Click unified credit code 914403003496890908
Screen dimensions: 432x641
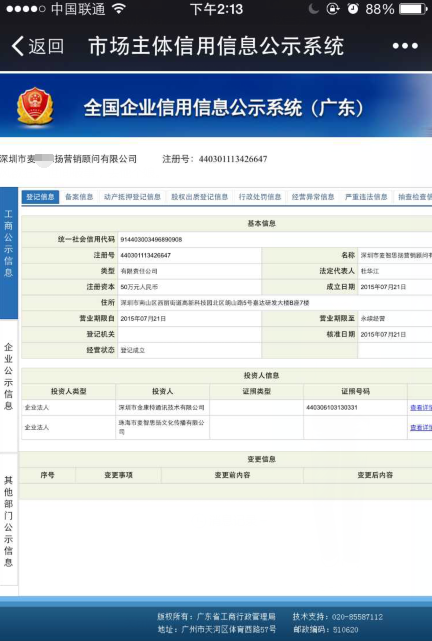tap(151, 239)
